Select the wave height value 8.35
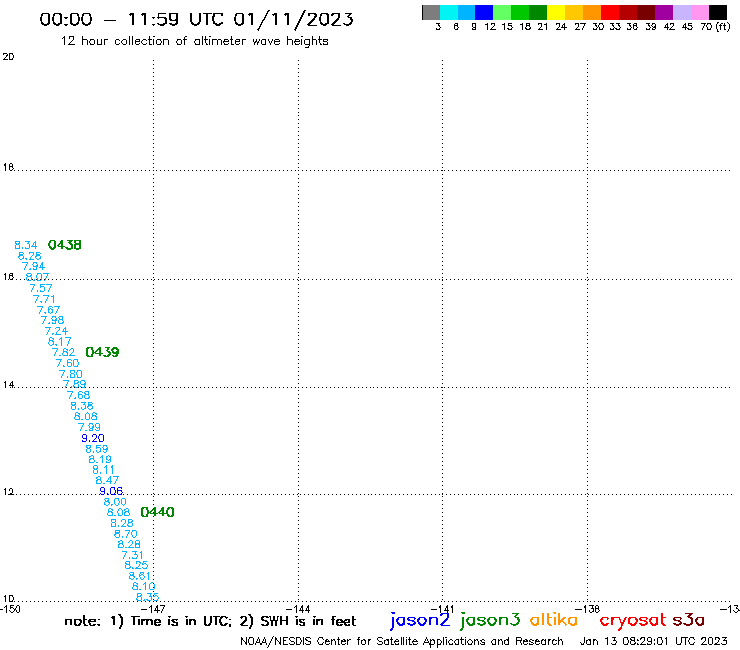This screenshot has height=650, width=740. point(147,597)
